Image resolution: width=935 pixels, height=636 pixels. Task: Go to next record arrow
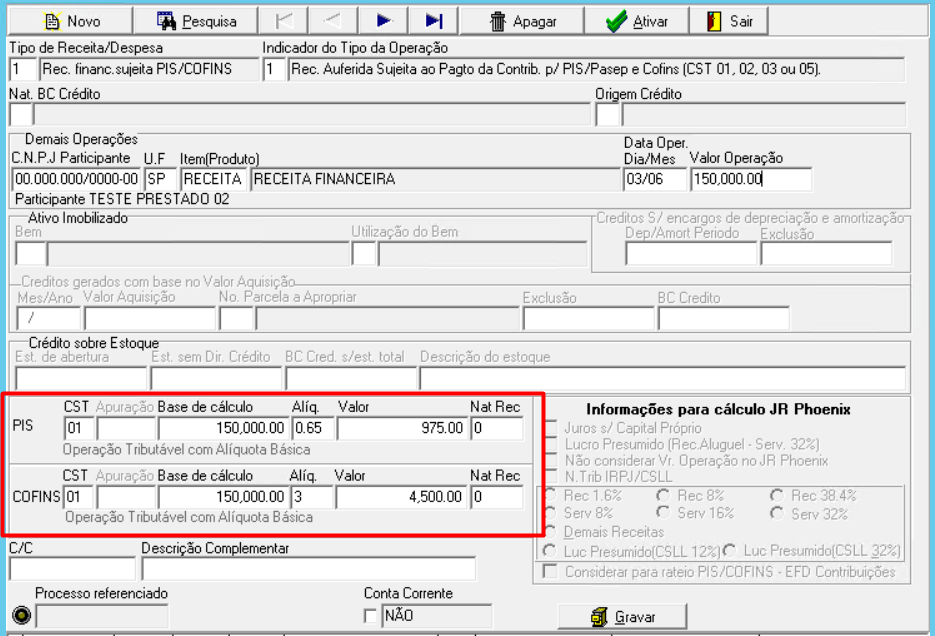point(383,21)
